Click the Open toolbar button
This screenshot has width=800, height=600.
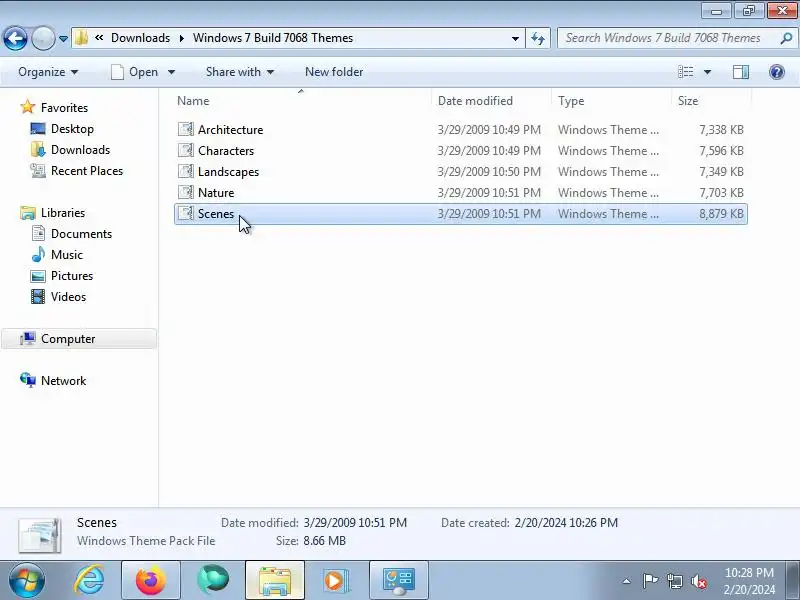(x=135, y=72)
